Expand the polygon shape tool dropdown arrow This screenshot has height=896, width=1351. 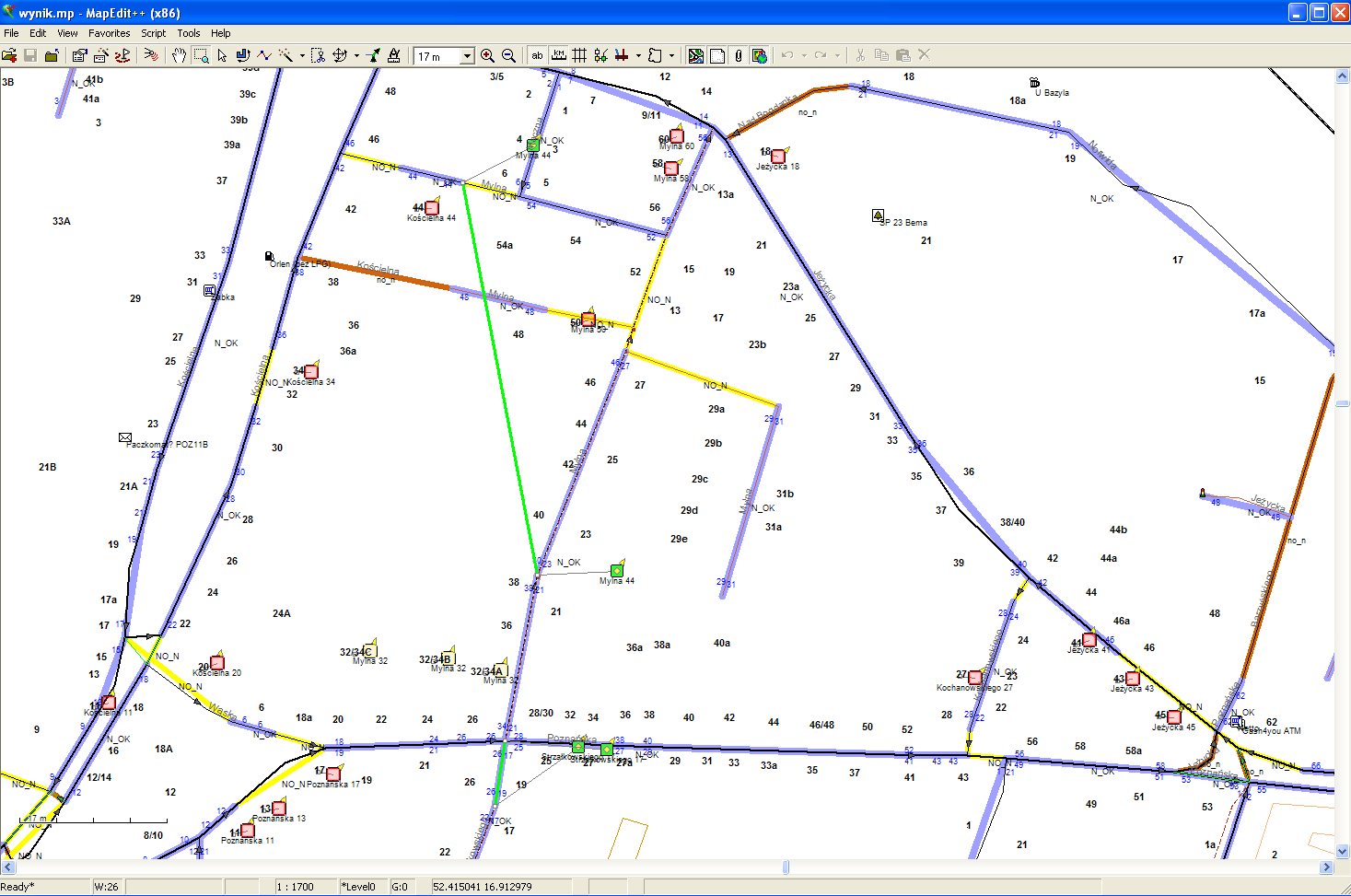671,56
